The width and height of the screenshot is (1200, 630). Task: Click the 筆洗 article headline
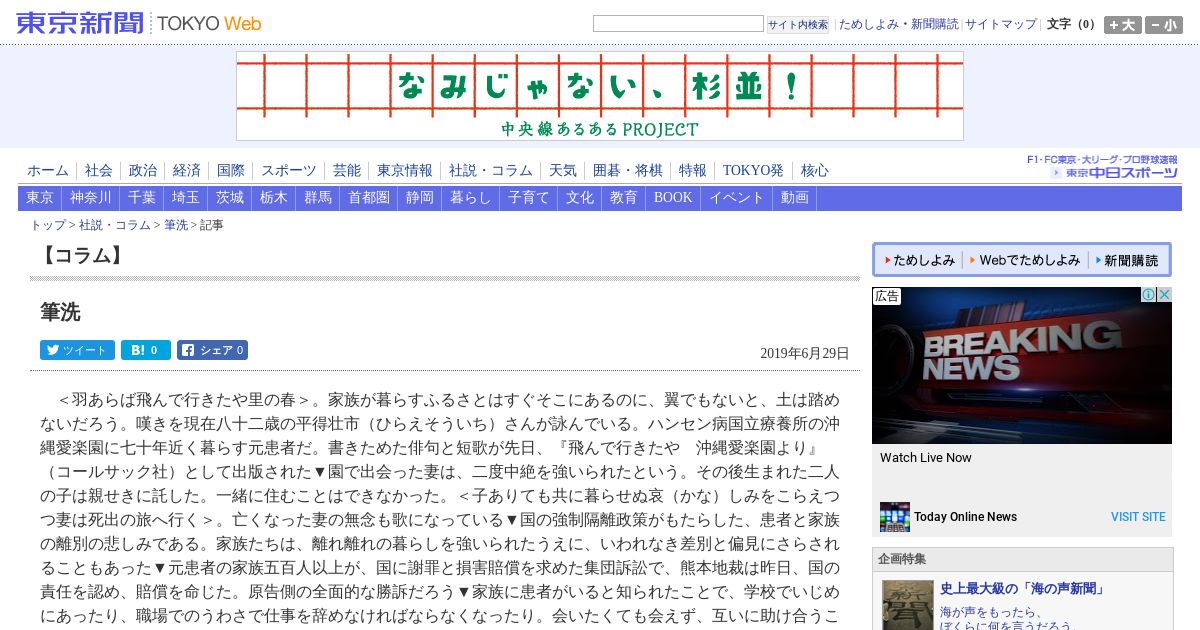60,312
